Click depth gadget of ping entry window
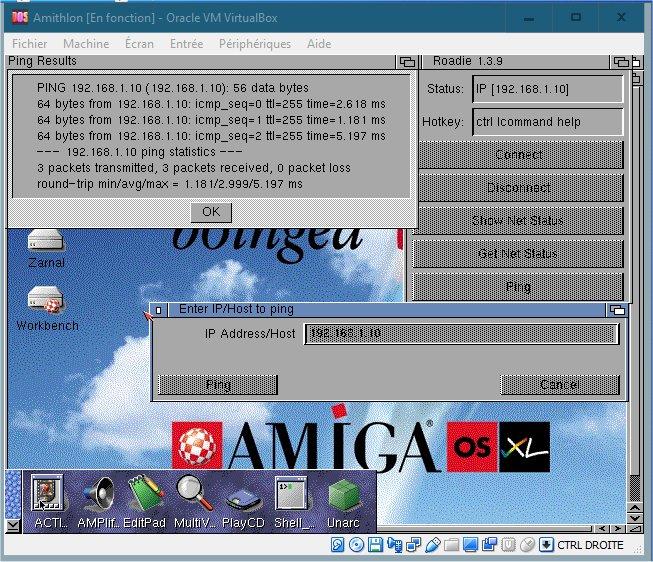Viewport: 653px width, 562px height. pyautogui.click(x=617, y=310)
